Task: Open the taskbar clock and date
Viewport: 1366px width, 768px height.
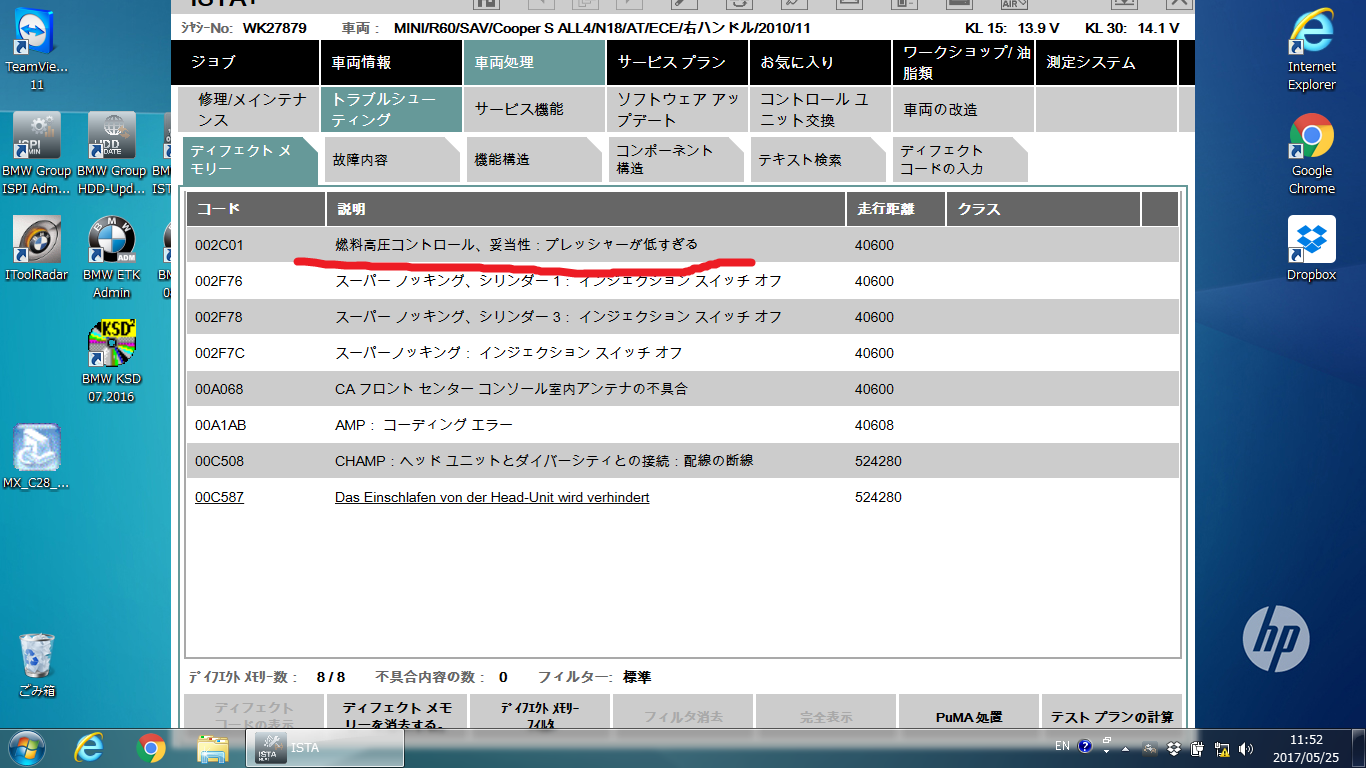Action: pos(1306,748)
